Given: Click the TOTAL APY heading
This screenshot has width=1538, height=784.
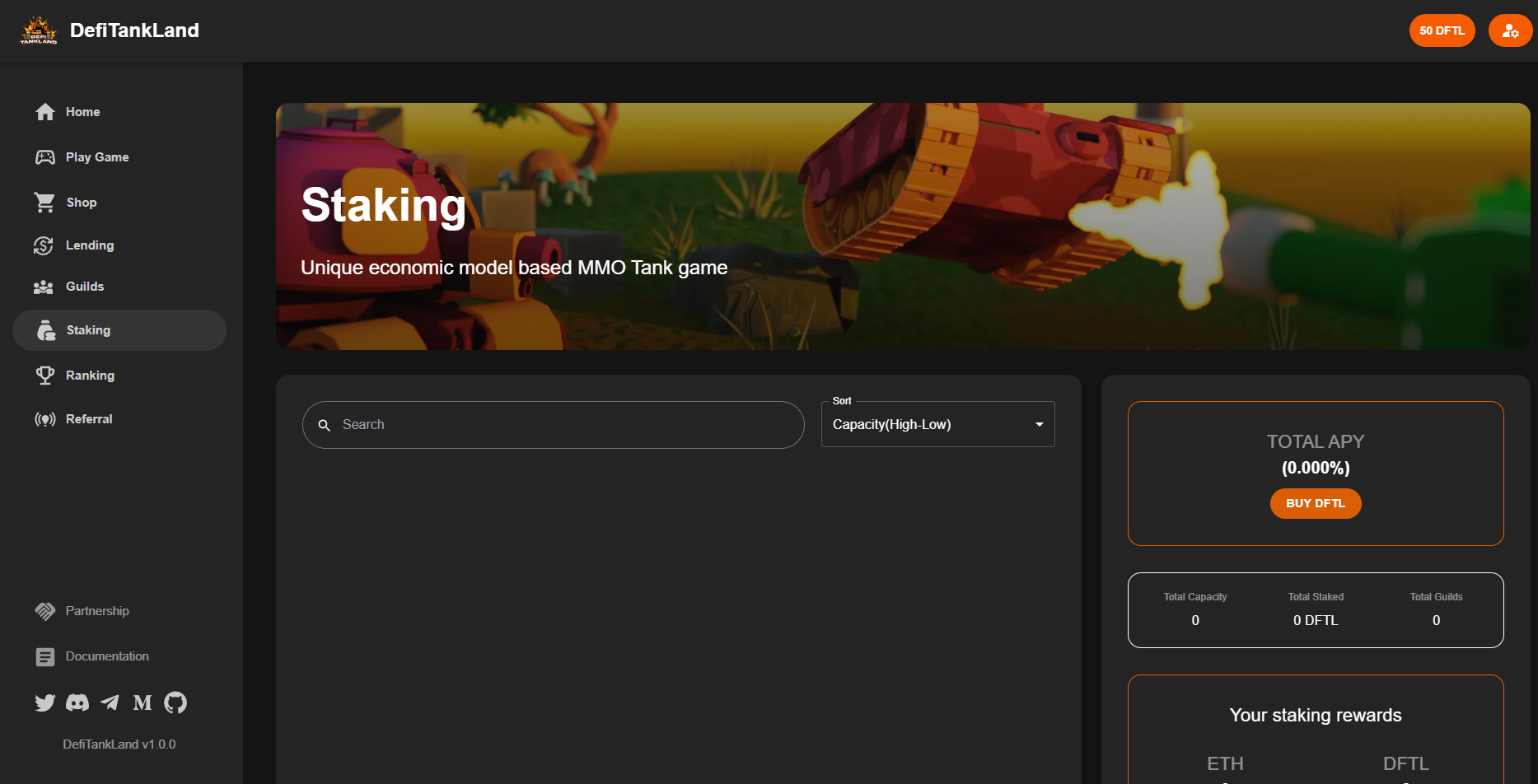Looking at the screenshot, I should (x=1316, y=441).
